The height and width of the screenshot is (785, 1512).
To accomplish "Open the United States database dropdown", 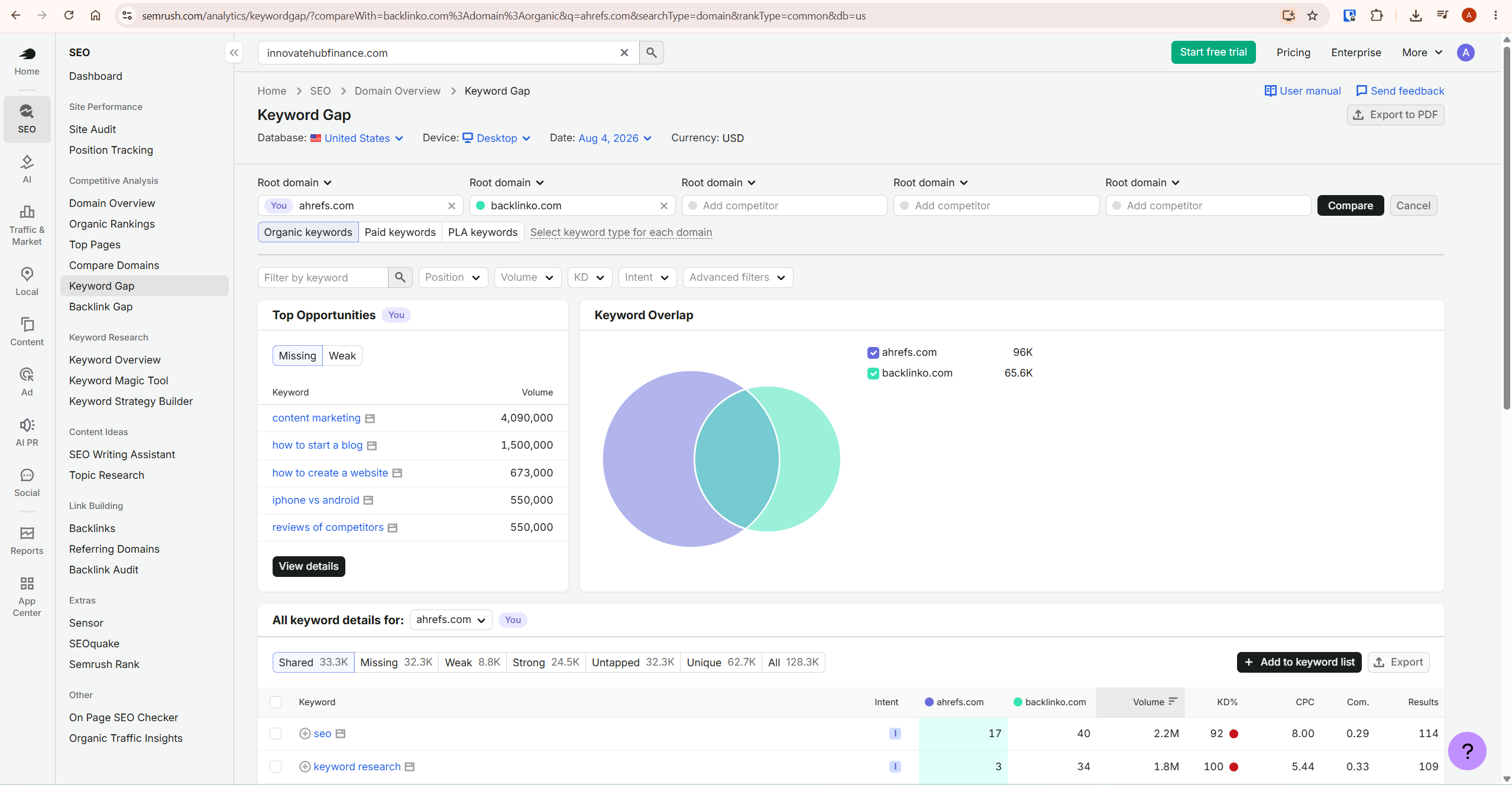I will 357,138.
